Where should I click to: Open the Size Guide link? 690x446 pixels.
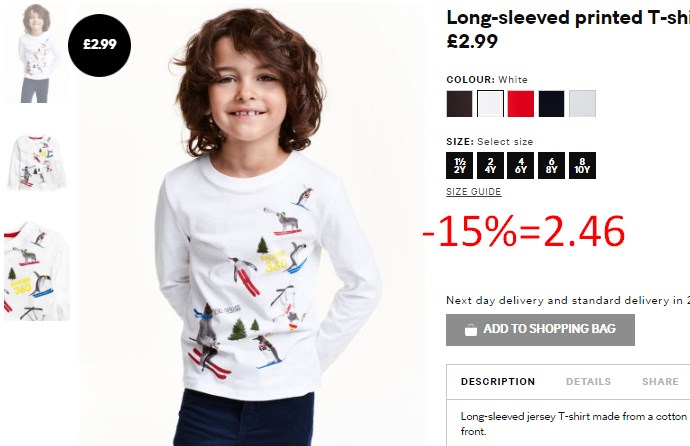tap(473, 192)
